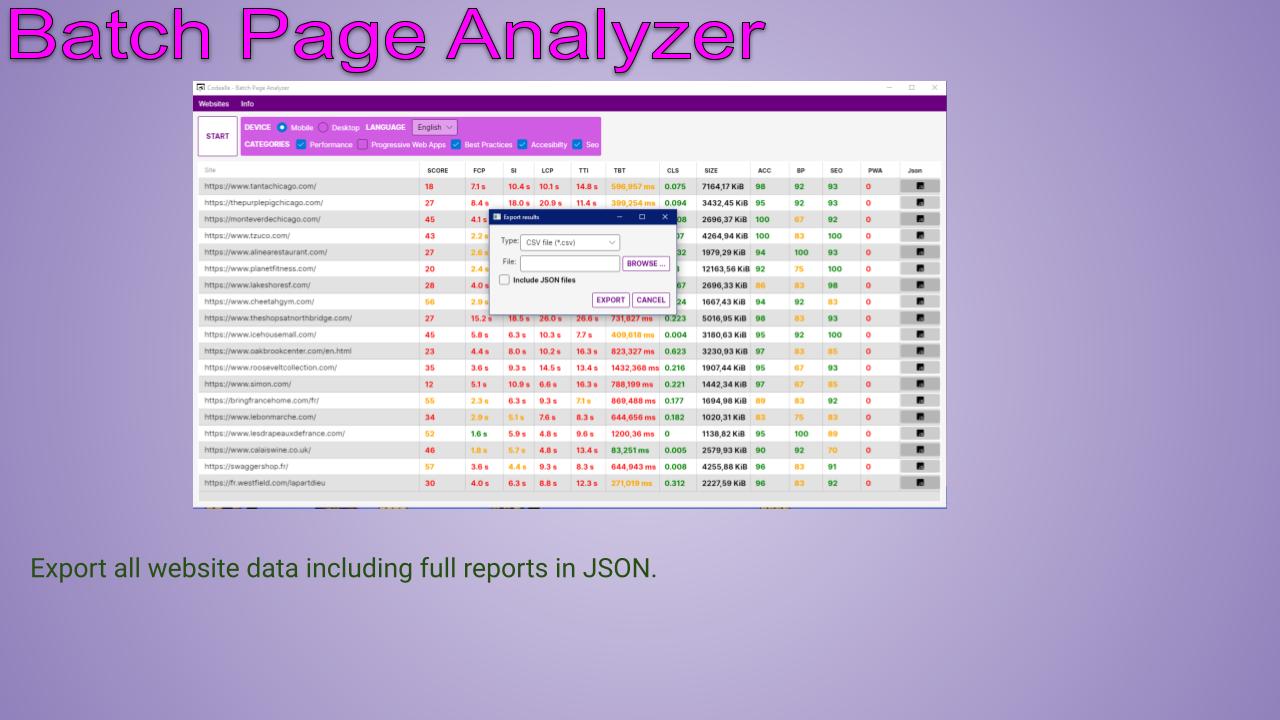The image size is (1280, 720).
Task: Open Json report for fr.westfield.com row
Action: (919, 483)
